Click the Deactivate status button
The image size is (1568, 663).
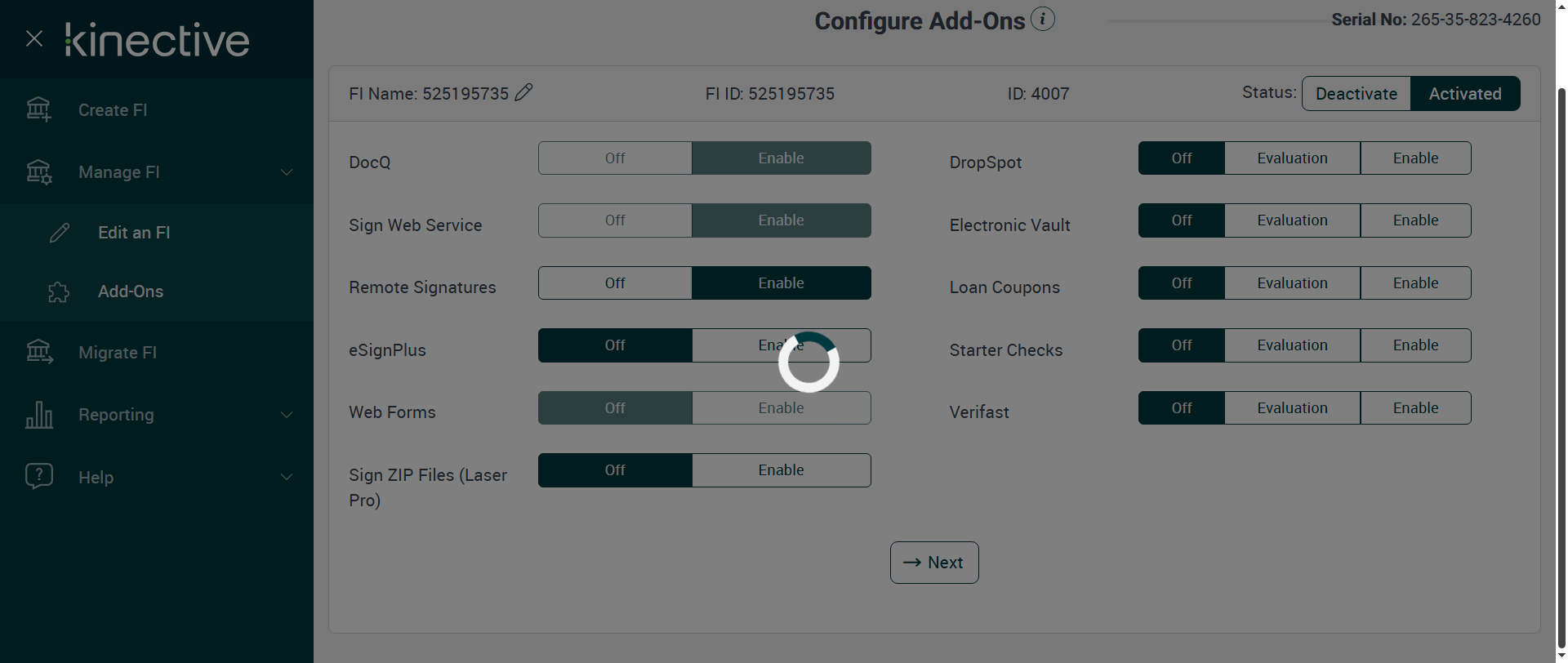[1356, 94]
